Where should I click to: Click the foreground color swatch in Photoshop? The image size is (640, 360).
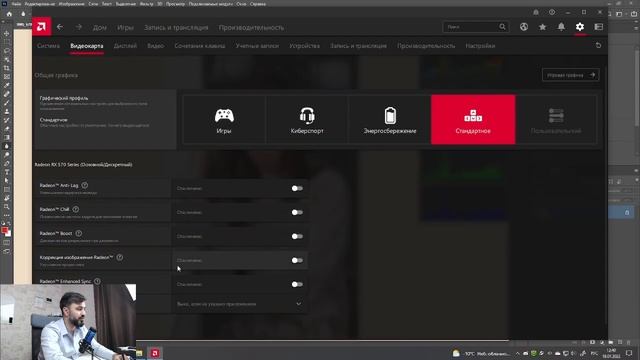coord(5,231)
